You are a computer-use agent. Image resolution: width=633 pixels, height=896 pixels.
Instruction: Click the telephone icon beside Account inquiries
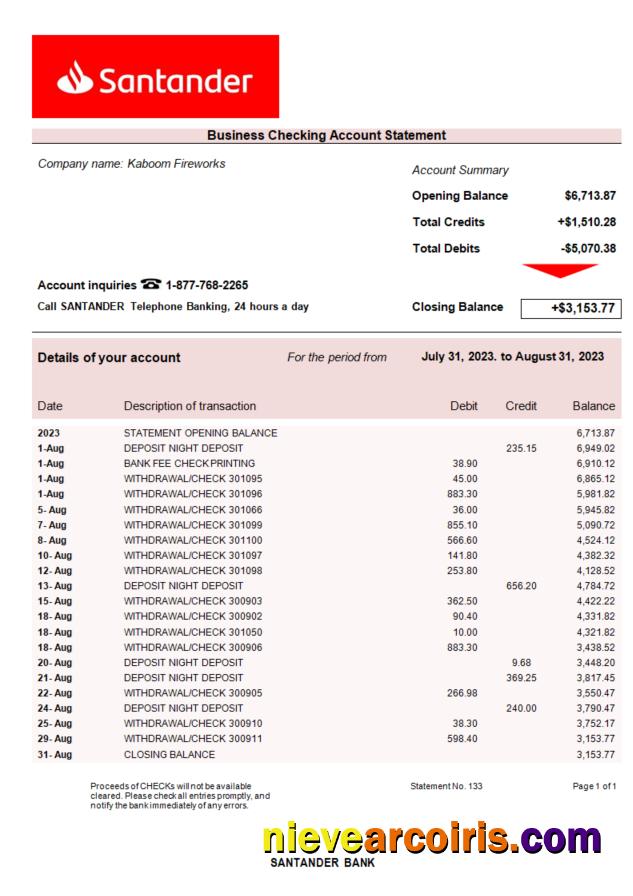point(152,285)
